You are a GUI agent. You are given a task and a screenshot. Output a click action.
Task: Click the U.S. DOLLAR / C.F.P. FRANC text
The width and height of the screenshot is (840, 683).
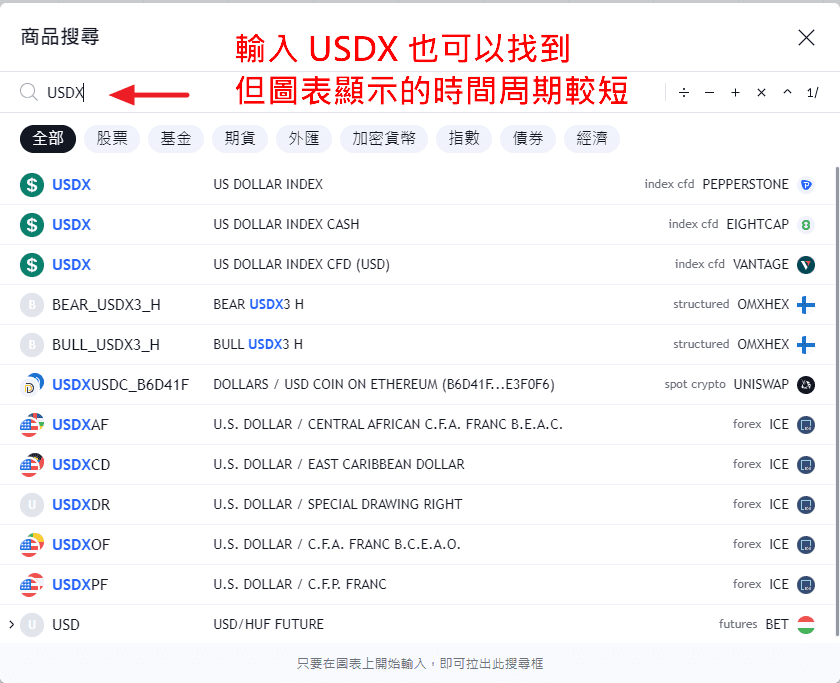(299, 584)
